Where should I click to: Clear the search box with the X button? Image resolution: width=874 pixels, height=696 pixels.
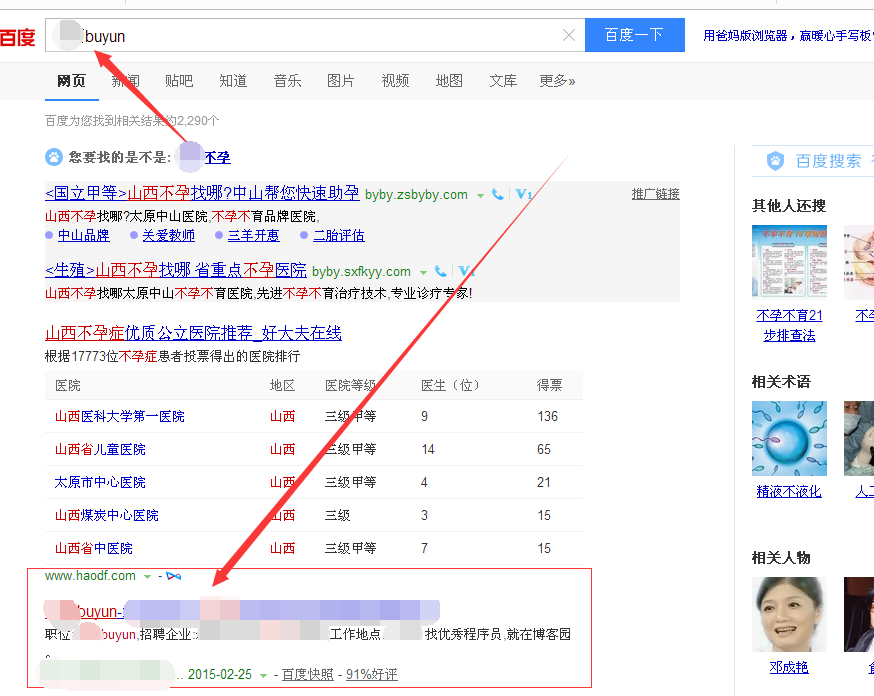tap(569, 34)
